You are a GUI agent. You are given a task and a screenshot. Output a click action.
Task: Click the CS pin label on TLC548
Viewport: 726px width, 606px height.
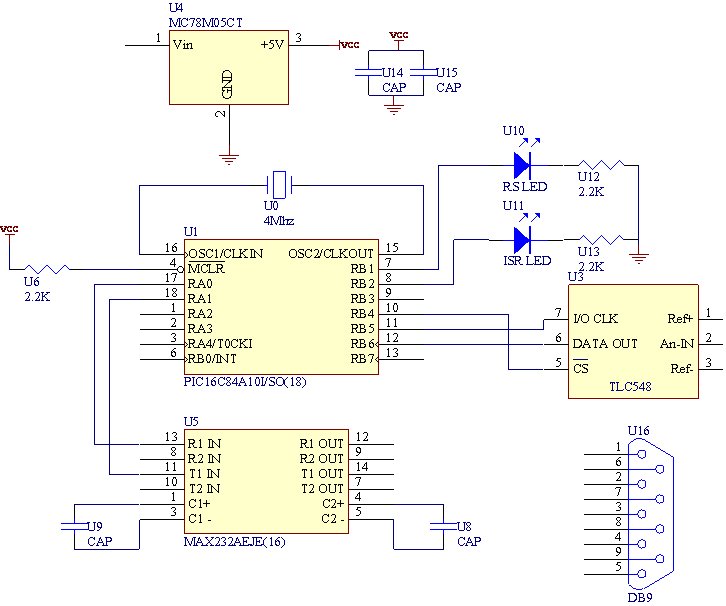(x=581, y=368)
